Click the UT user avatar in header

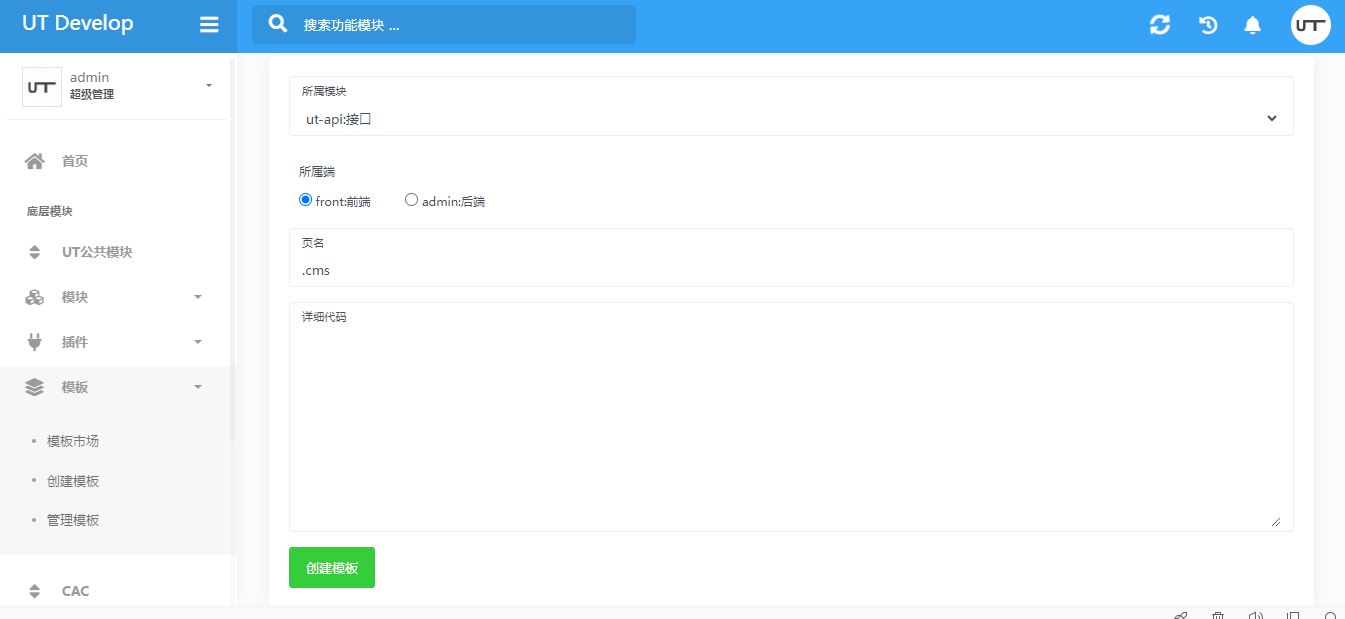click(1310, 25)
